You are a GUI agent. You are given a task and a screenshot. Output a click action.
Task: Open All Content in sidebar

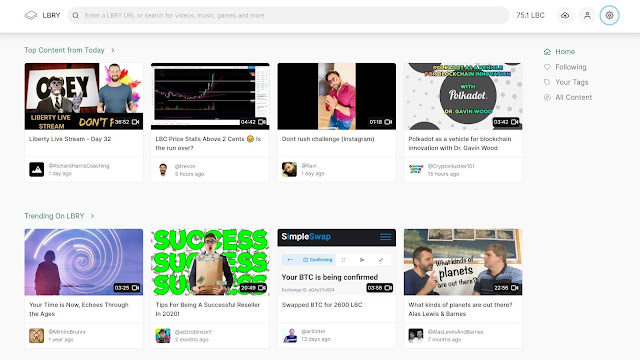568,97
